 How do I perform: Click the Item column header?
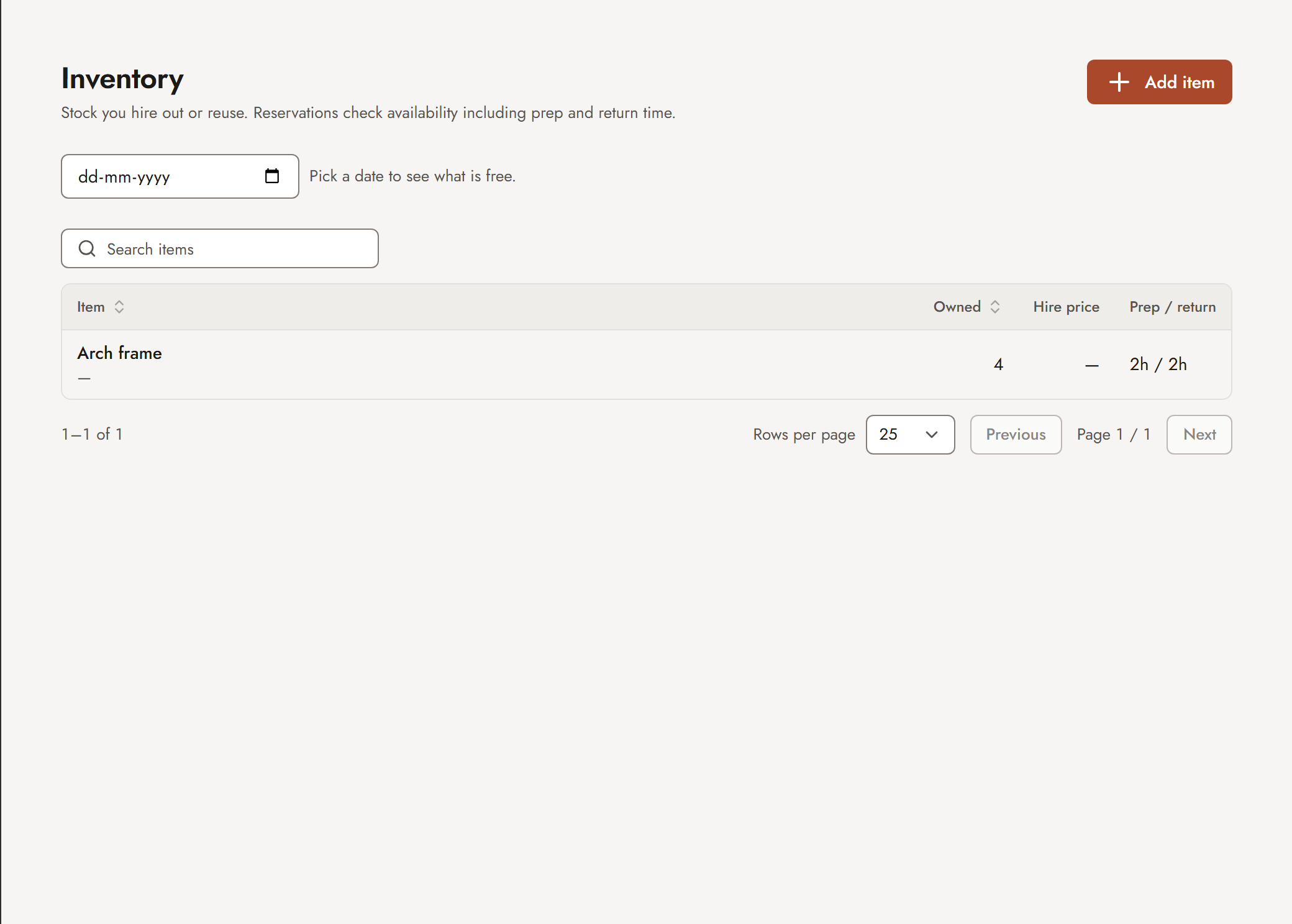(91, 307)
